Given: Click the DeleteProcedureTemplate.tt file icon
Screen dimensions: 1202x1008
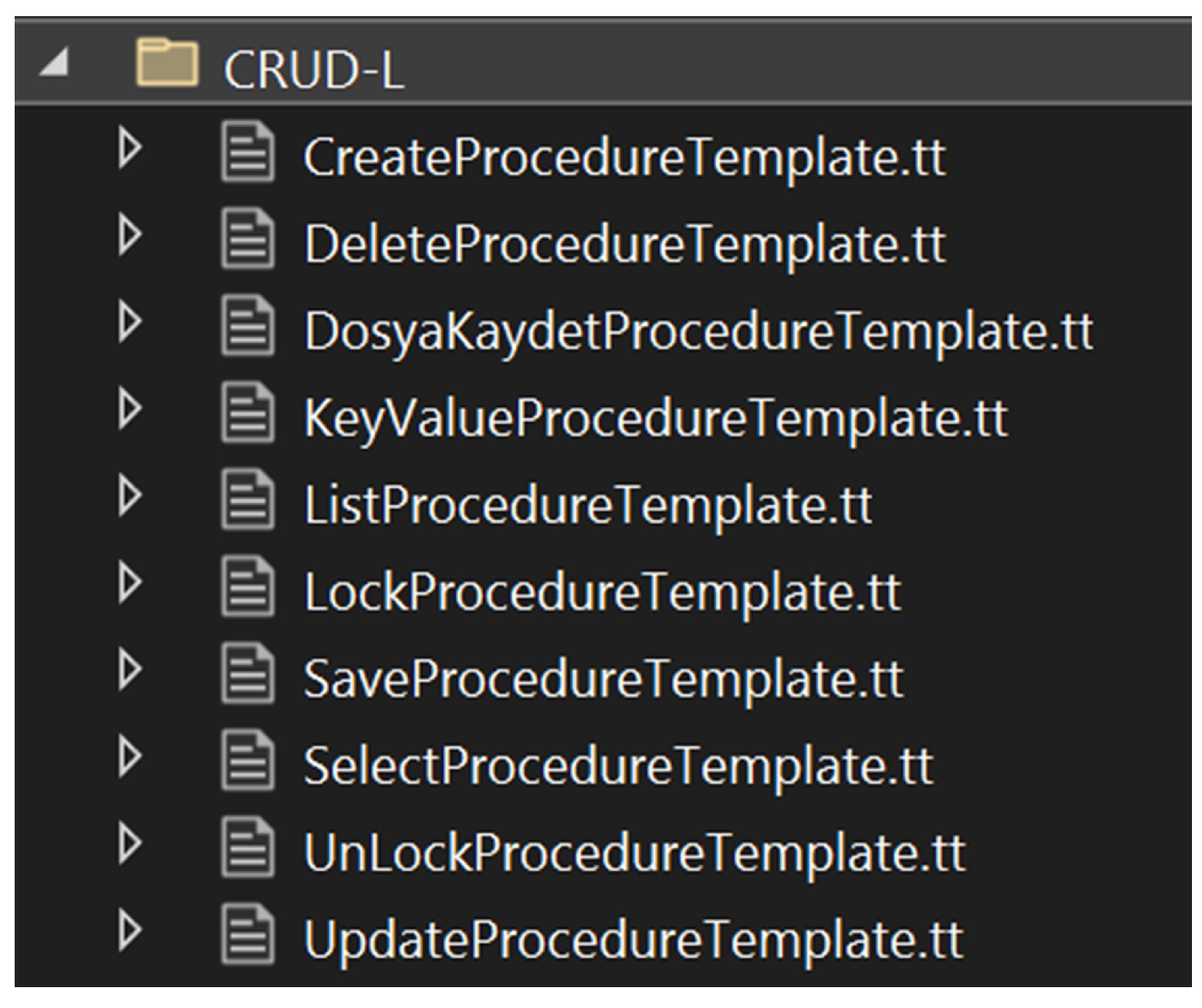Looking at the screenshot, I should [x=248, y=238].
